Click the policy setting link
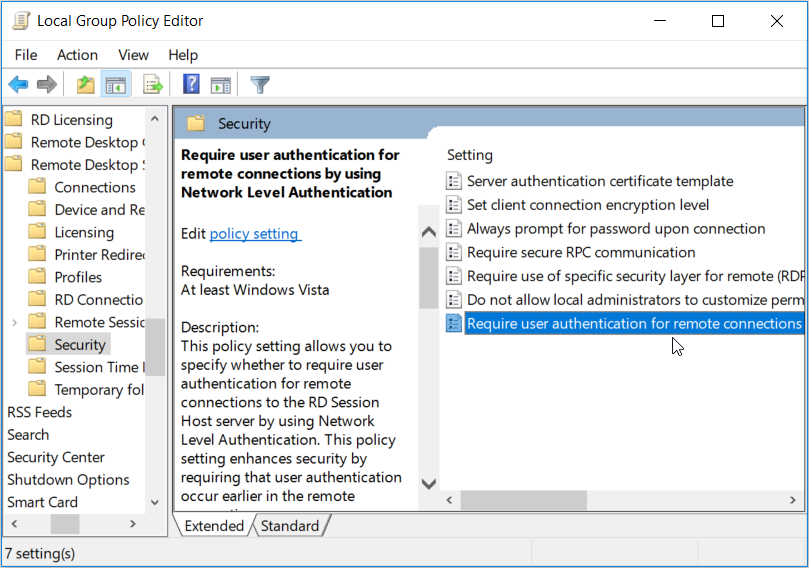 pos(254,234)
